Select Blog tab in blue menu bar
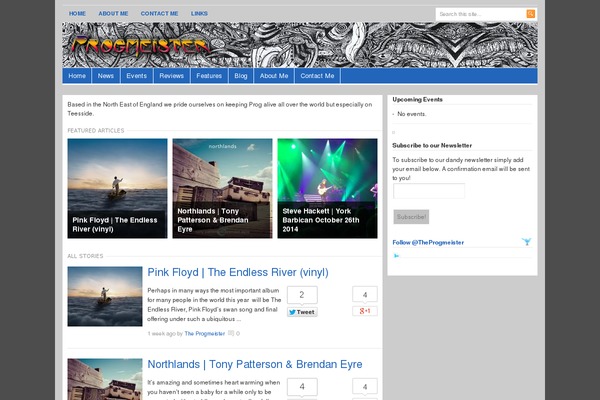 coord(241,76)
